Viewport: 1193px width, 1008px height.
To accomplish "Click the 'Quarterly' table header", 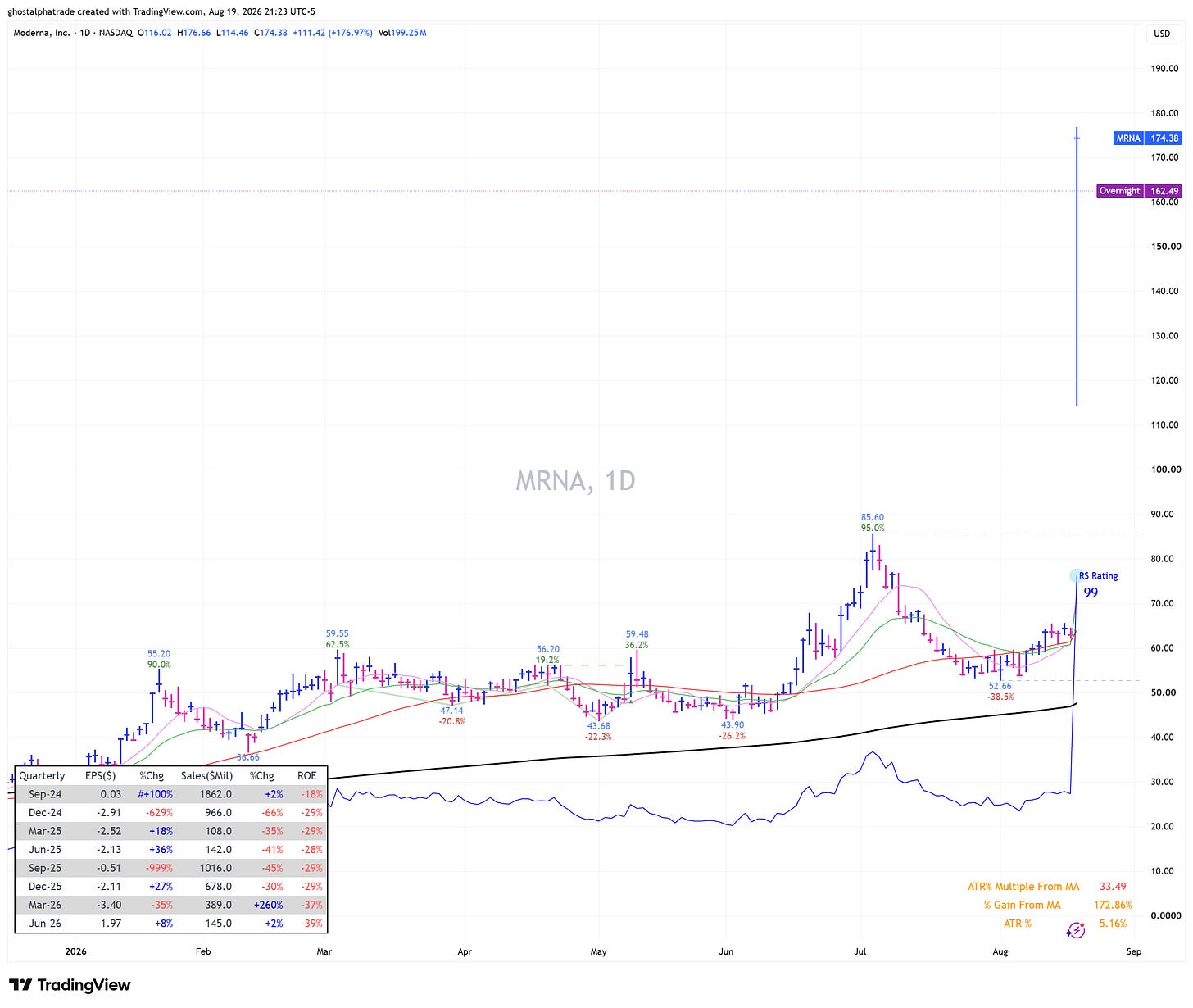I will [x=43, y=775].
